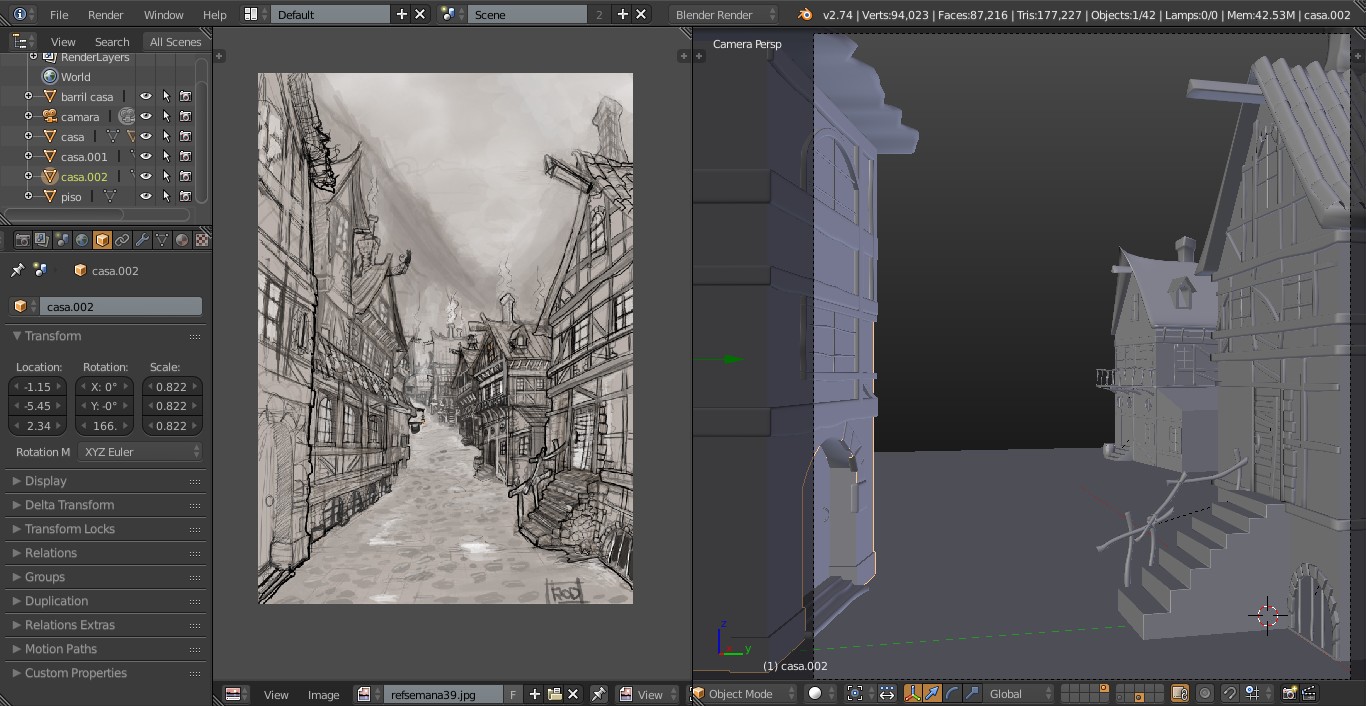This screenshot has width=1366, height=706.
Task: Toggle visibility eye for barril casa
Action: [x=146, y=97]
